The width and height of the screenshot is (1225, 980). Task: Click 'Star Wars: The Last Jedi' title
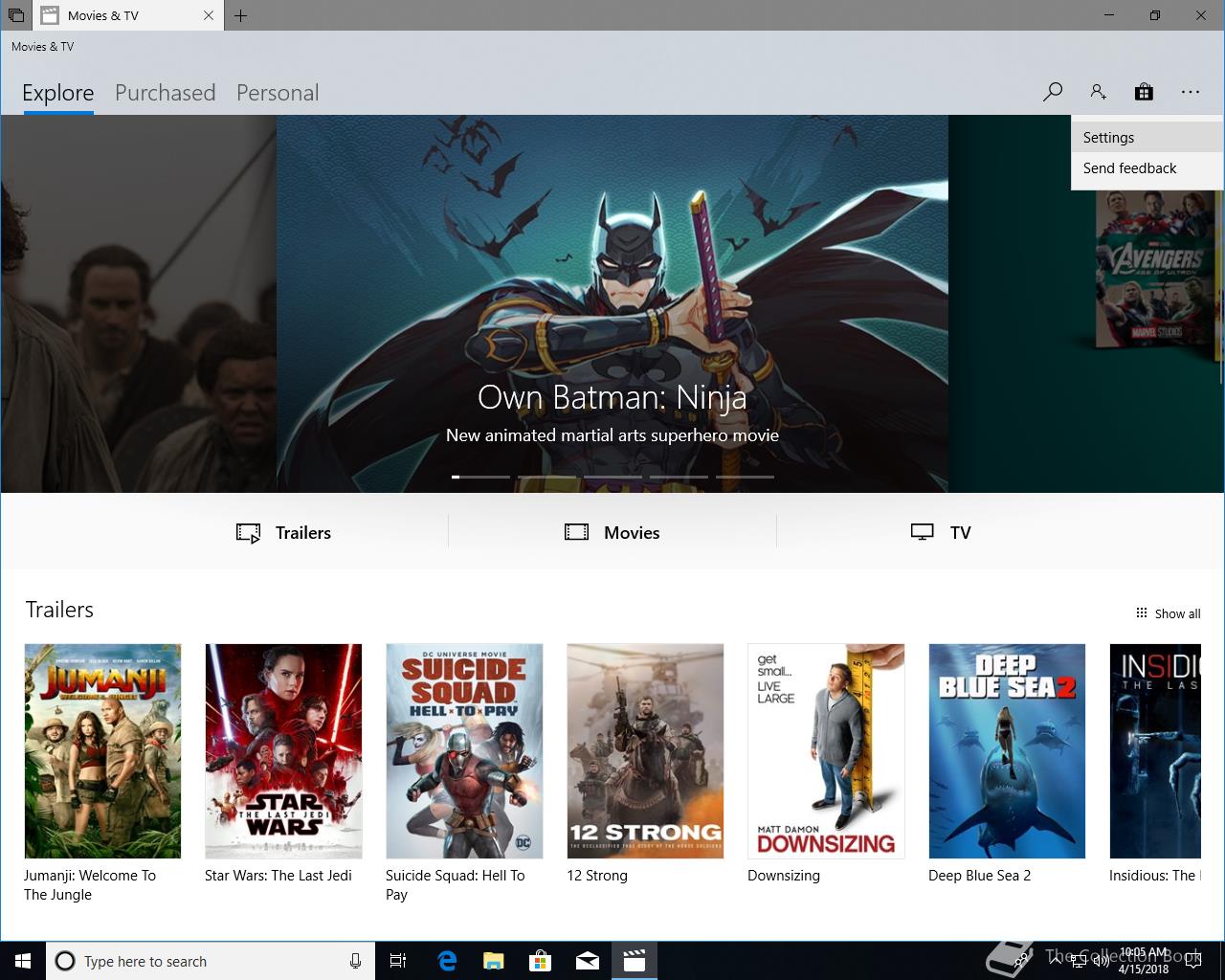[278, 876]
